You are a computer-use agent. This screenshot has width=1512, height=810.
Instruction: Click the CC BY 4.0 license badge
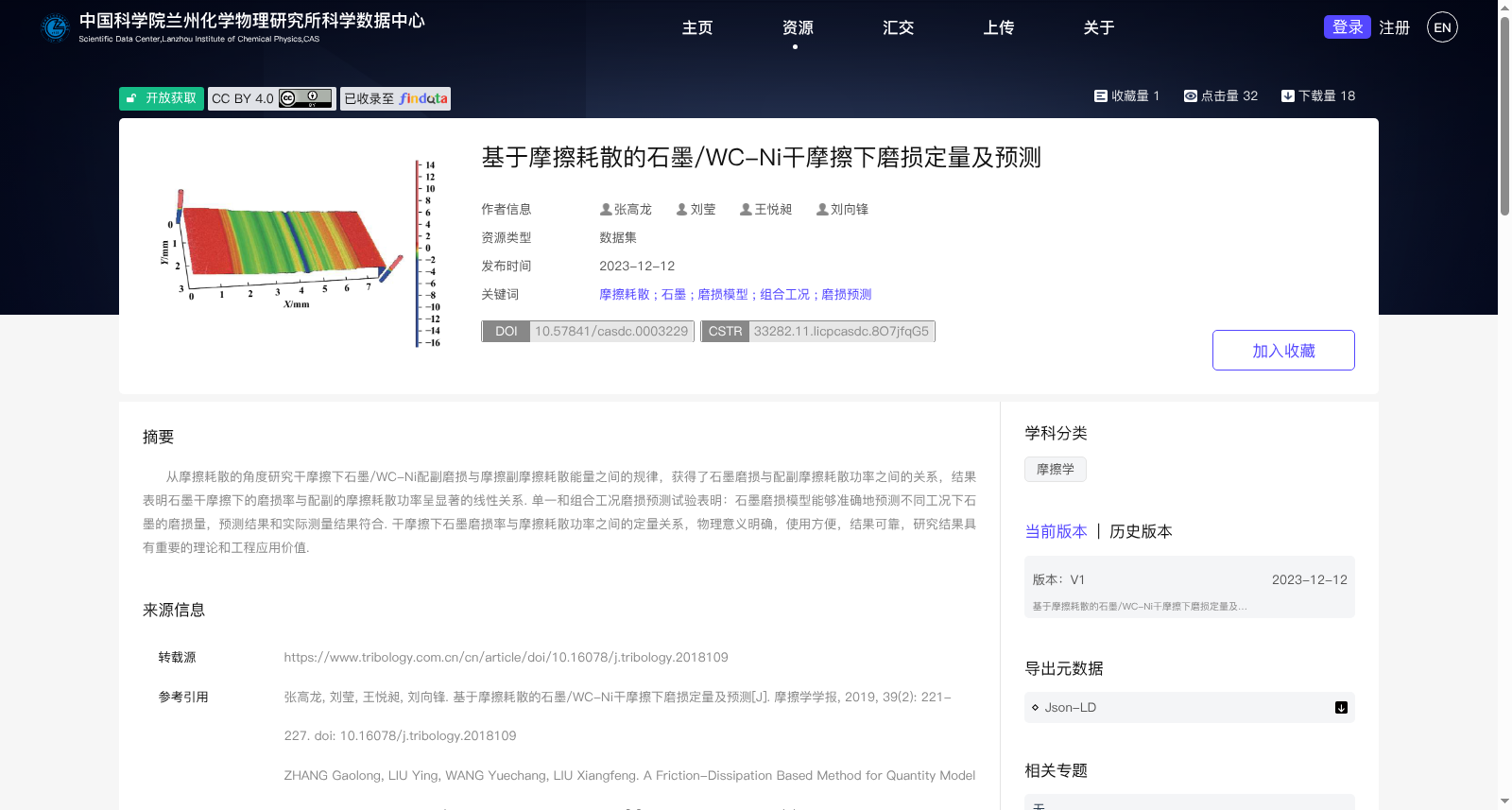[272, 98]
